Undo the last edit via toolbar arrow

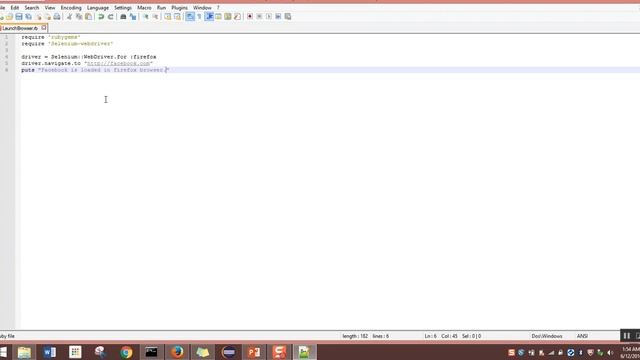click(x=101, y=17)
